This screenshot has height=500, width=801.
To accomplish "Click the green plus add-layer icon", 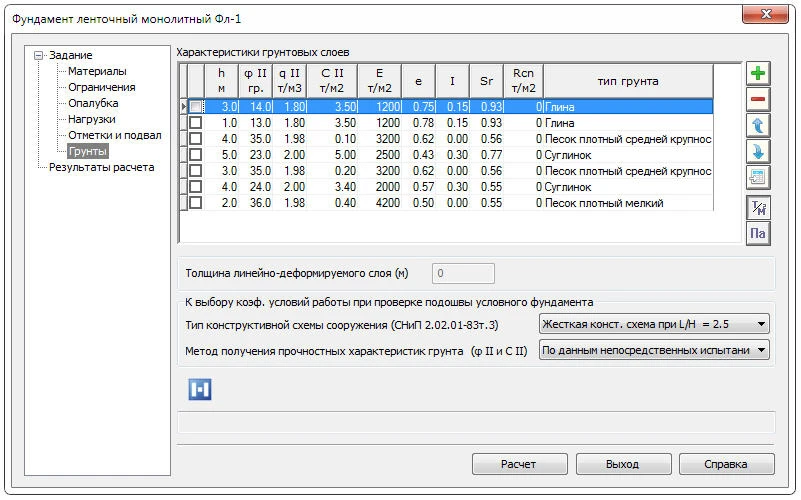I will coord(759,74).
